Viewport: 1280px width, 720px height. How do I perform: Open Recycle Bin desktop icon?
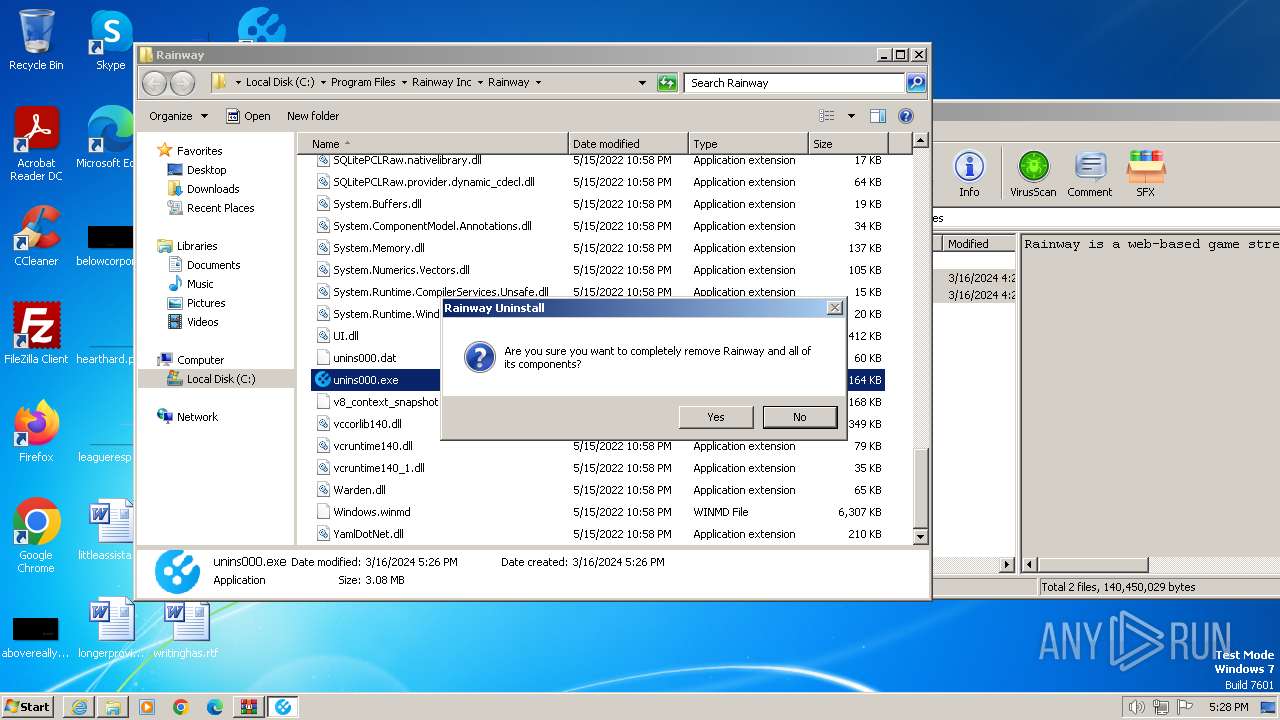click(36, 40)
